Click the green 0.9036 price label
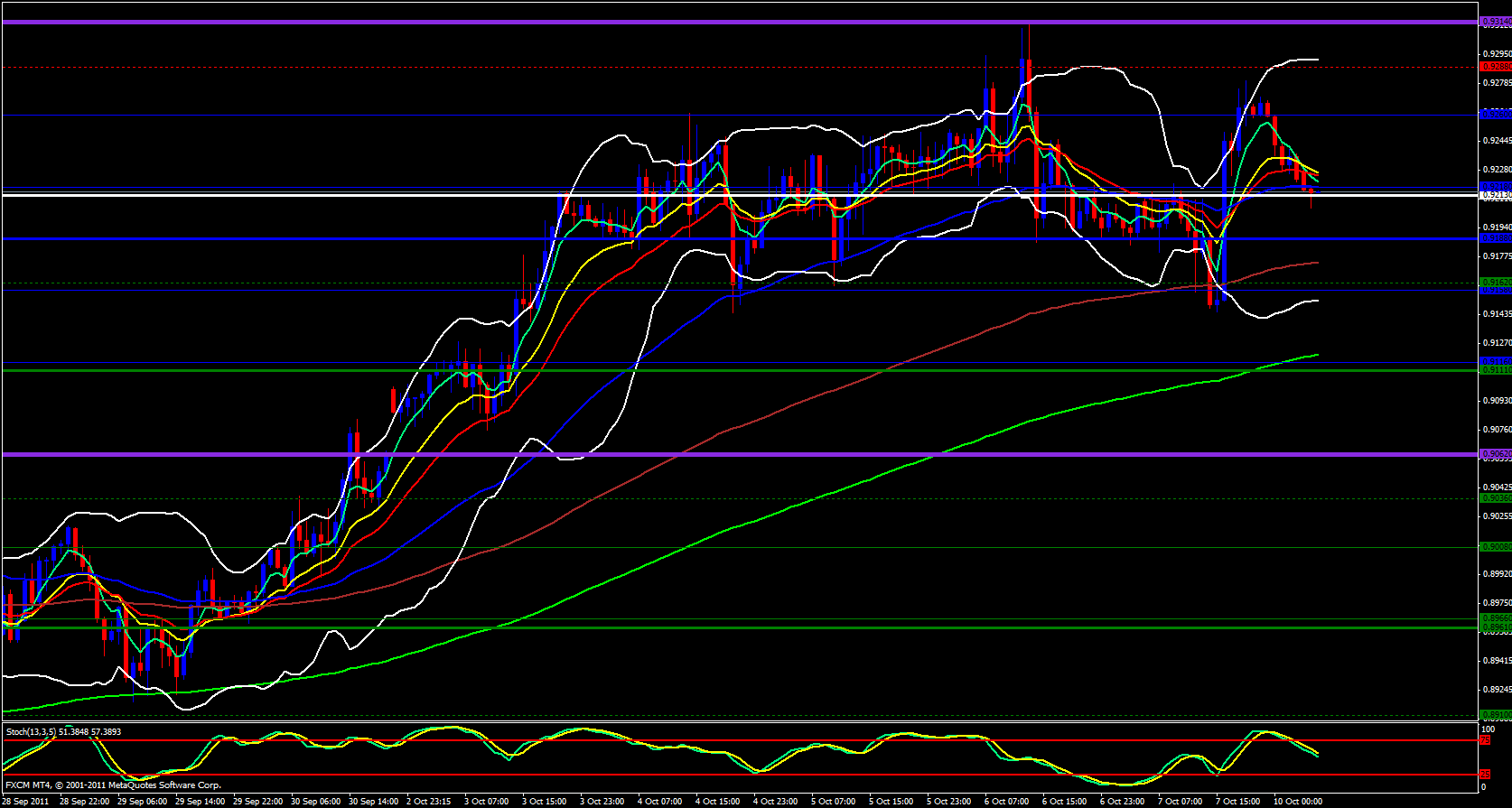Screen dimensions: 1512x808 [x=1495, y=498]
